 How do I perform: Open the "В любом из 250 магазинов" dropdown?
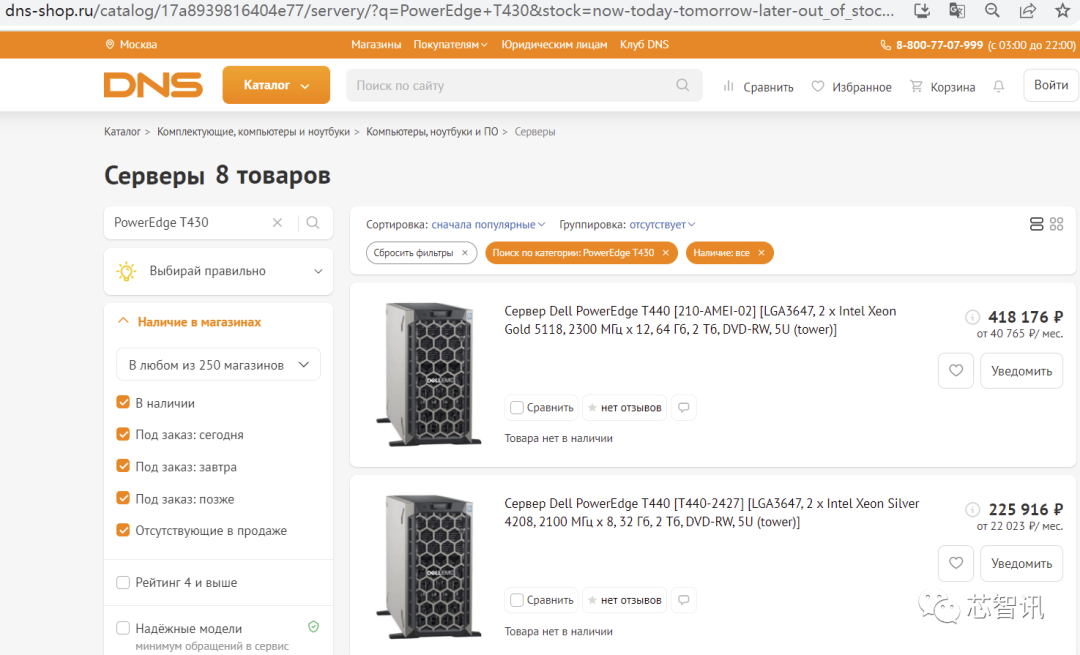(x=218, y=365)
